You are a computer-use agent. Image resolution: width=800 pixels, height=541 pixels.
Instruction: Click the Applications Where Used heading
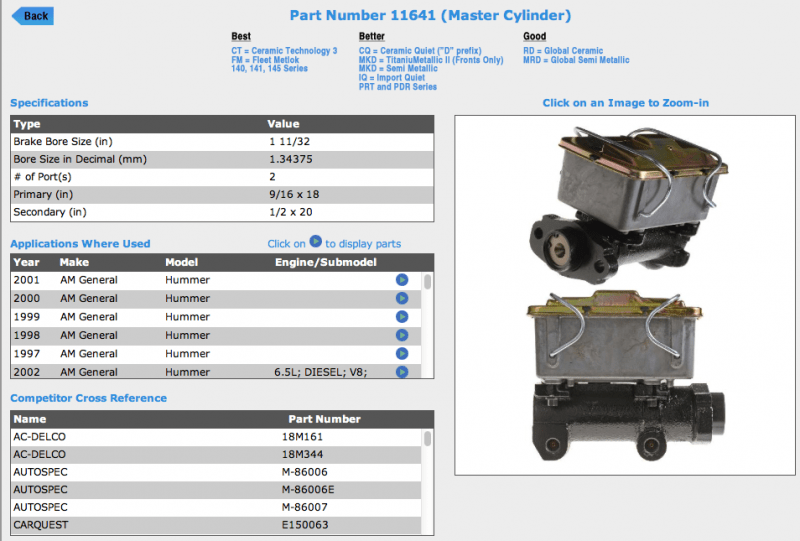tap(80, 243)
